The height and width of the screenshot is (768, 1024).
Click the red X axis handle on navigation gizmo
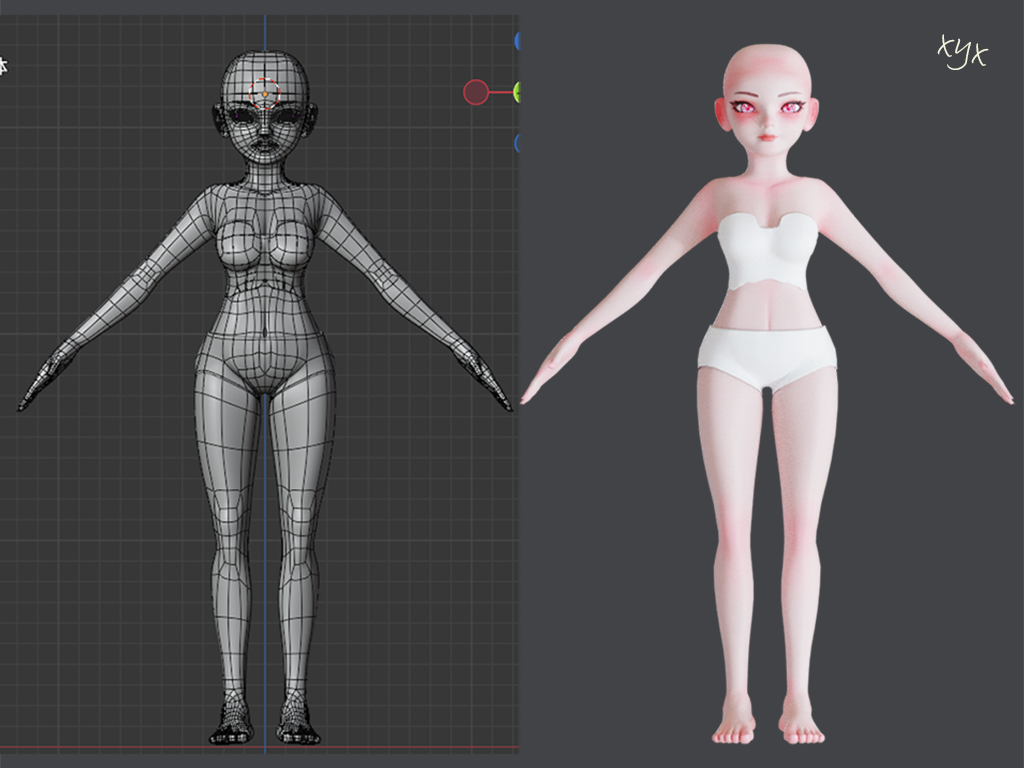tap(477, 90)
